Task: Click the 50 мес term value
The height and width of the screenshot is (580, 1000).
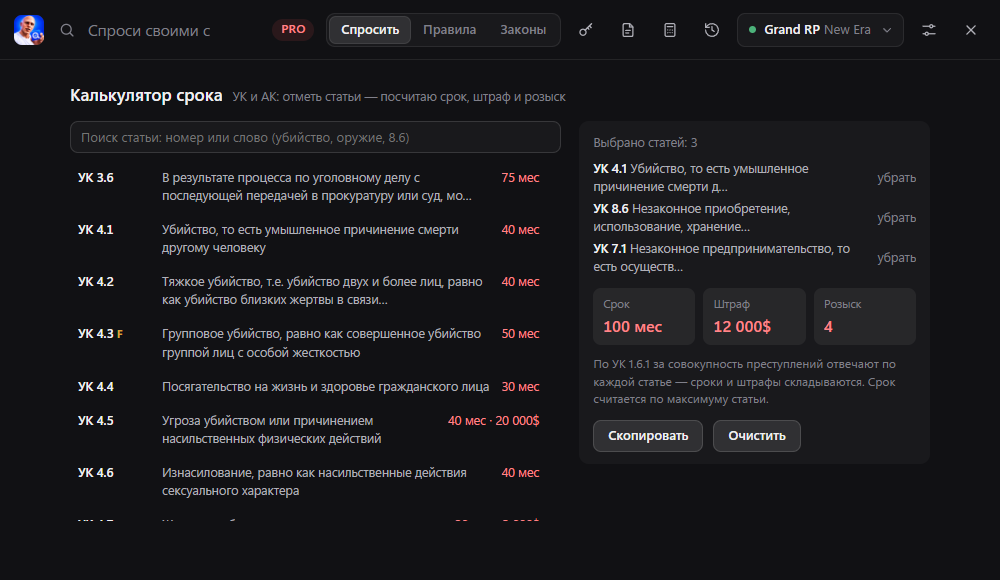Action: click(x=520, y=334)
